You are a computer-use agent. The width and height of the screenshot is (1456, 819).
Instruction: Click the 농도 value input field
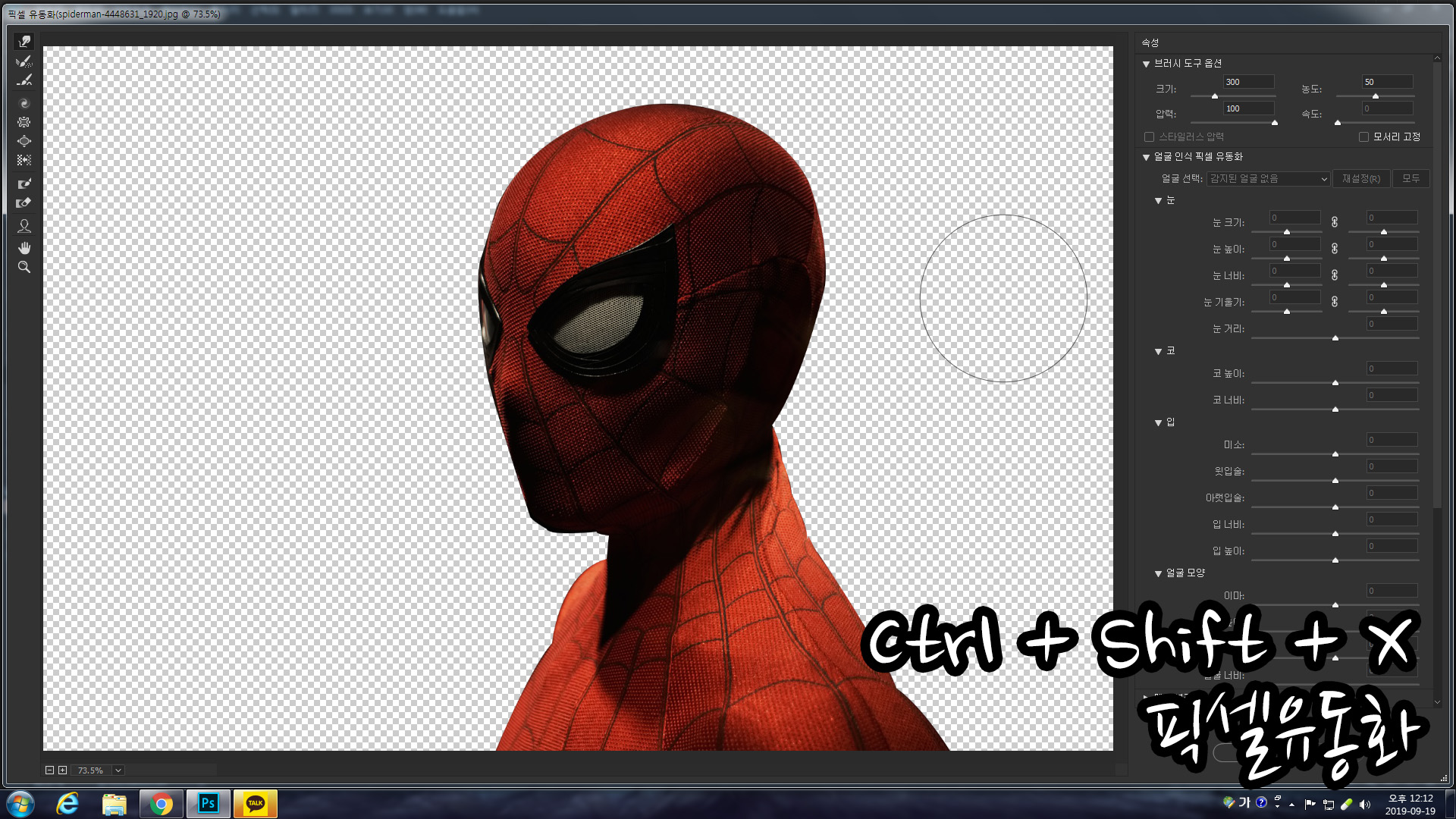pyautogui.click(x=1386, y=82)
